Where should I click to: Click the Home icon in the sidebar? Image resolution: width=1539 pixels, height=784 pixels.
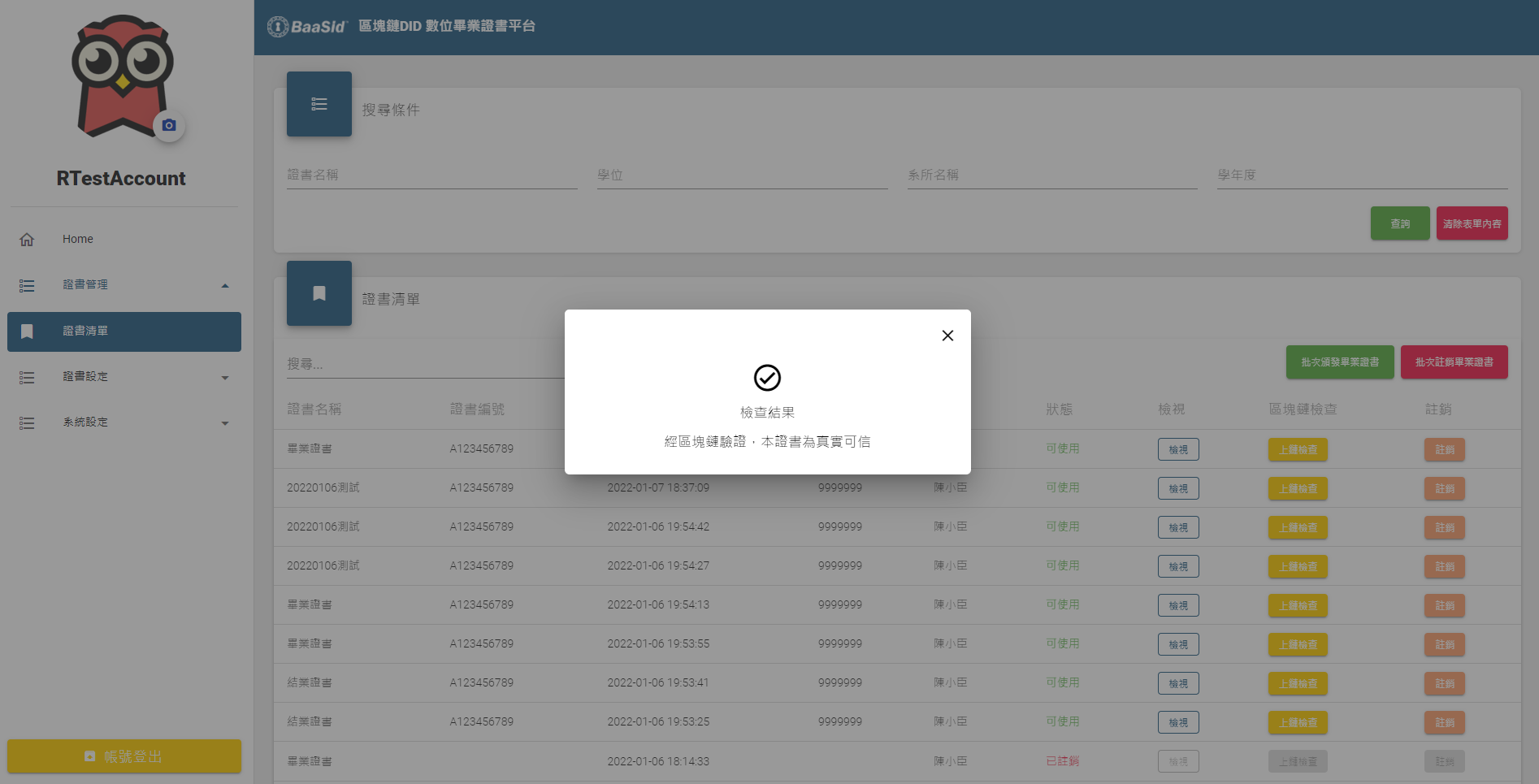pyautogui.click(x=27, y=240)
